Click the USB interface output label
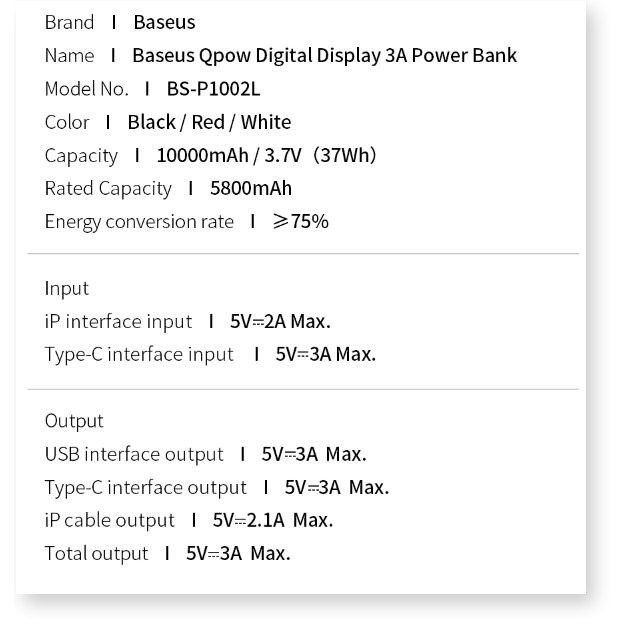Viewport: 634px width, 634px height. (x=134, y=454)
